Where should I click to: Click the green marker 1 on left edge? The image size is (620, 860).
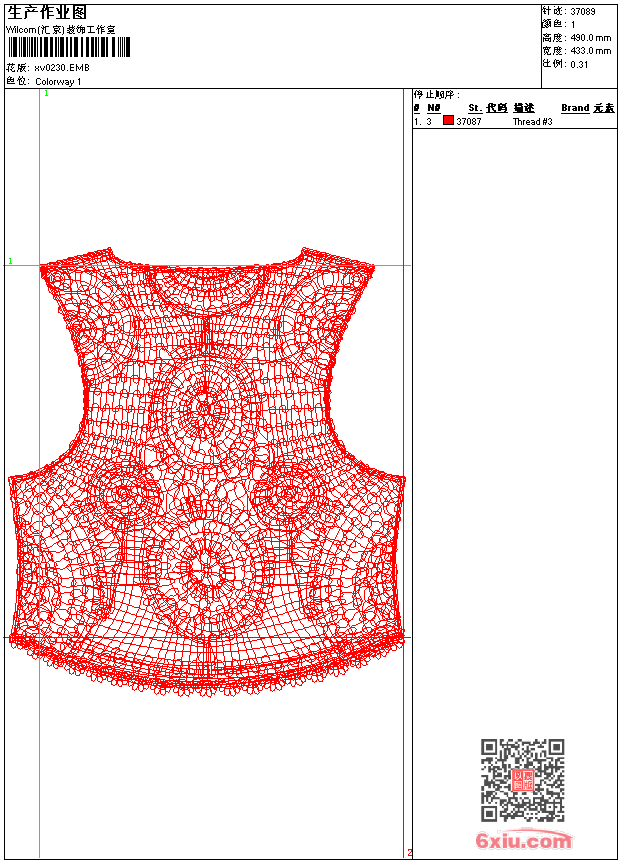pyautogui.click(x=10, y=261)
